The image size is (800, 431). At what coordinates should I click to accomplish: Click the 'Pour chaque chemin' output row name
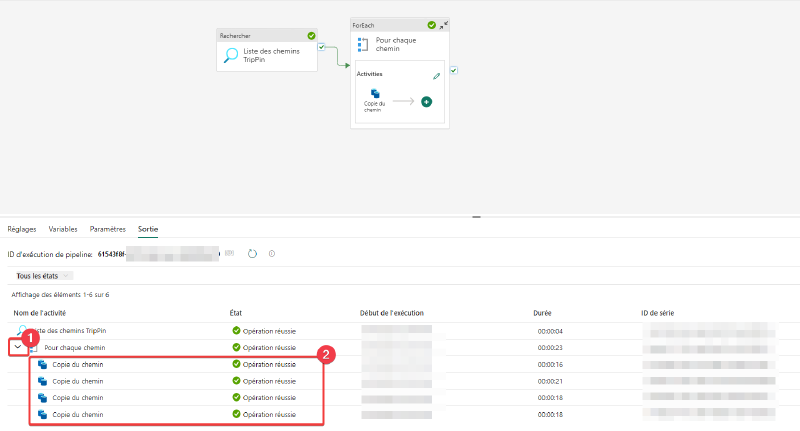coord(75,348)
